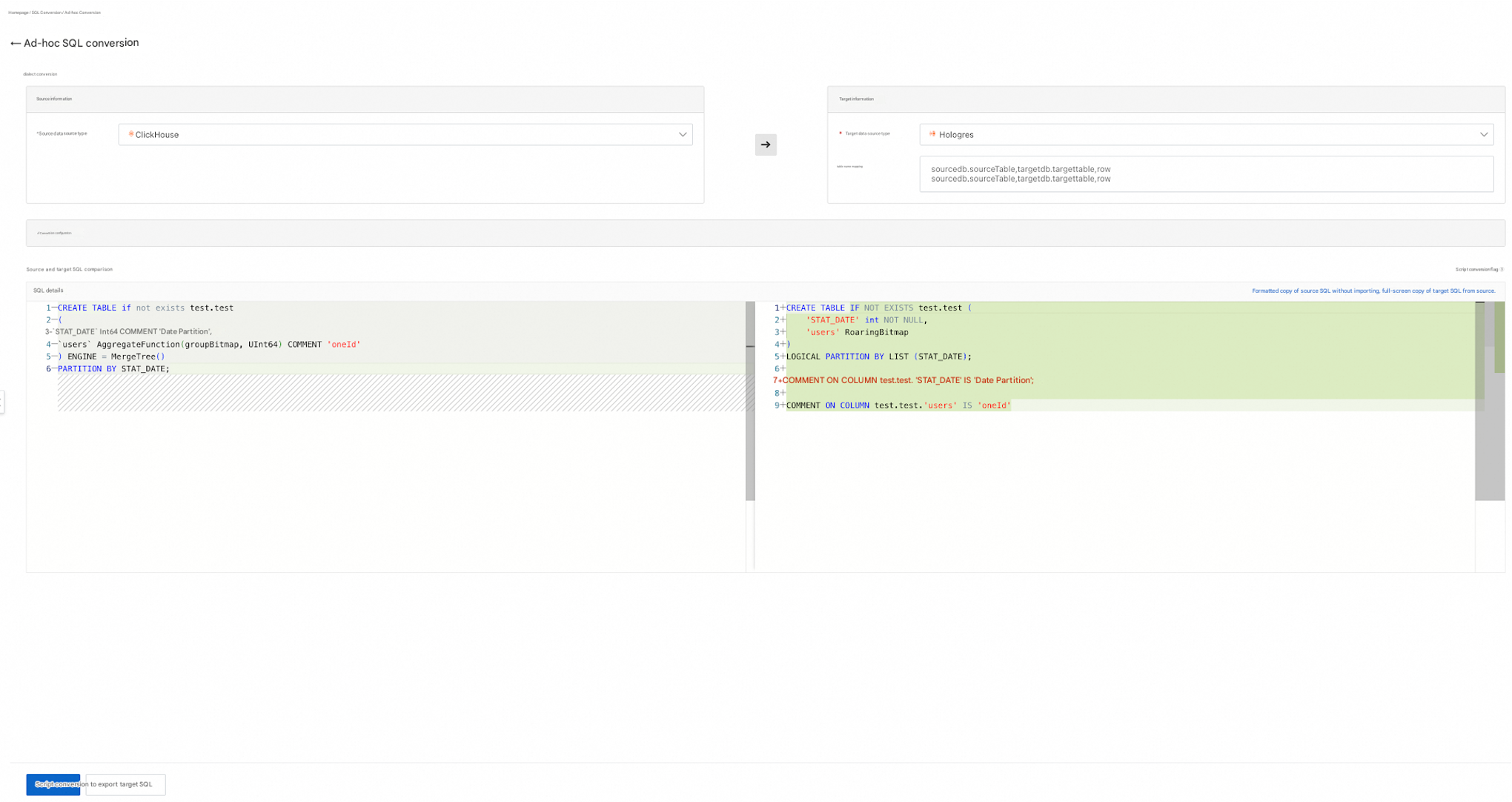1512x802 pixels.
Task: Expand the Conversion configuration section
Action: click(x=55, y=233)
